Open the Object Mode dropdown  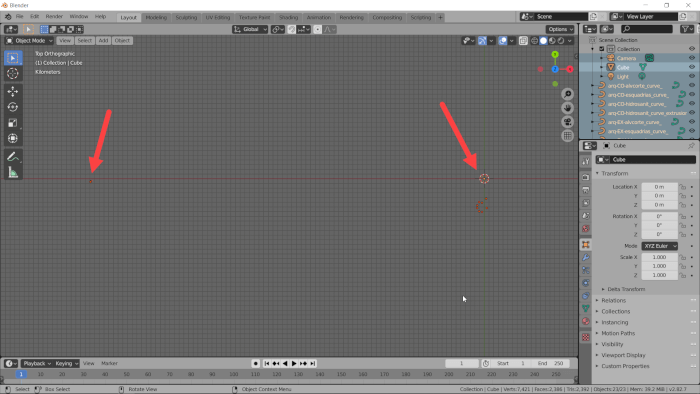pyautogui.click(x=29, y=41)
